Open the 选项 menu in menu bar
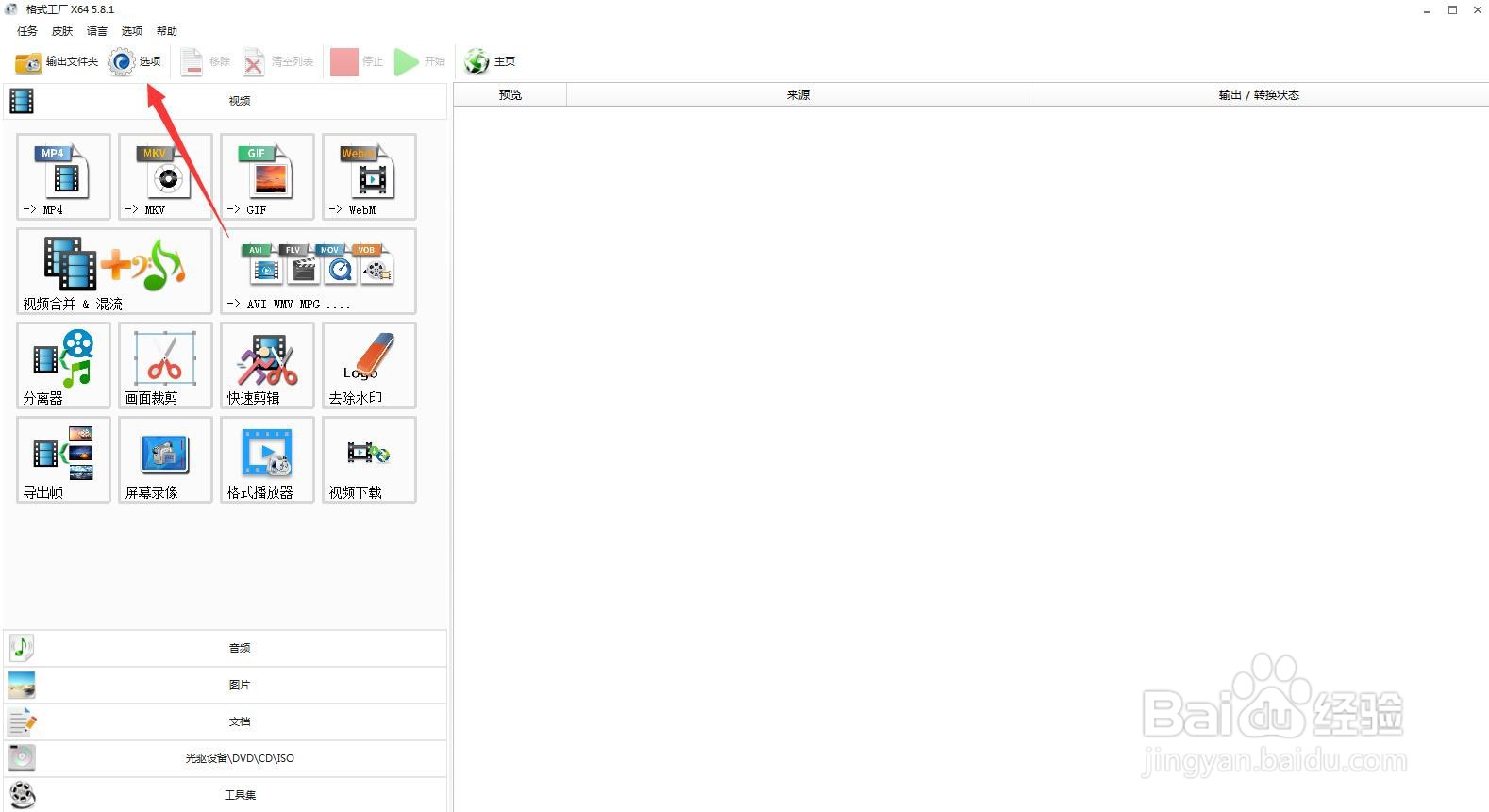Image resolution: width=1489 pixels, height=812 pixels. coord(132,31)
